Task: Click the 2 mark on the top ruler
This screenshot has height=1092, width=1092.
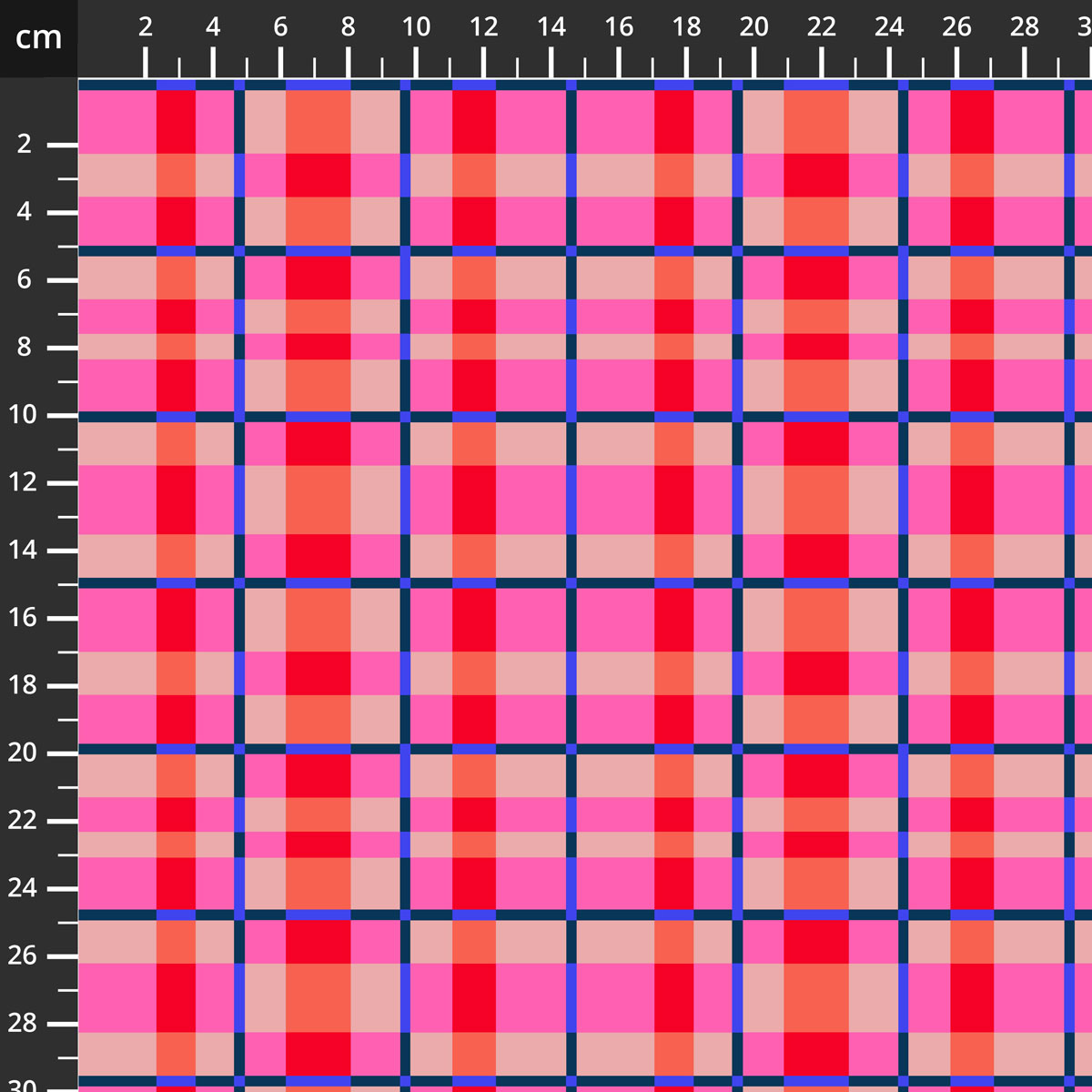Action: click(x=146, y=27)
